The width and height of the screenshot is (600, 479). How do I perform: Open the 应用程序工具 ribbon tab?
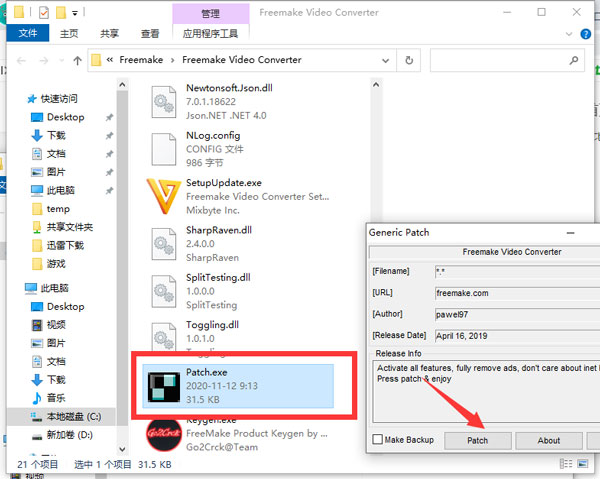click(210, 34)
